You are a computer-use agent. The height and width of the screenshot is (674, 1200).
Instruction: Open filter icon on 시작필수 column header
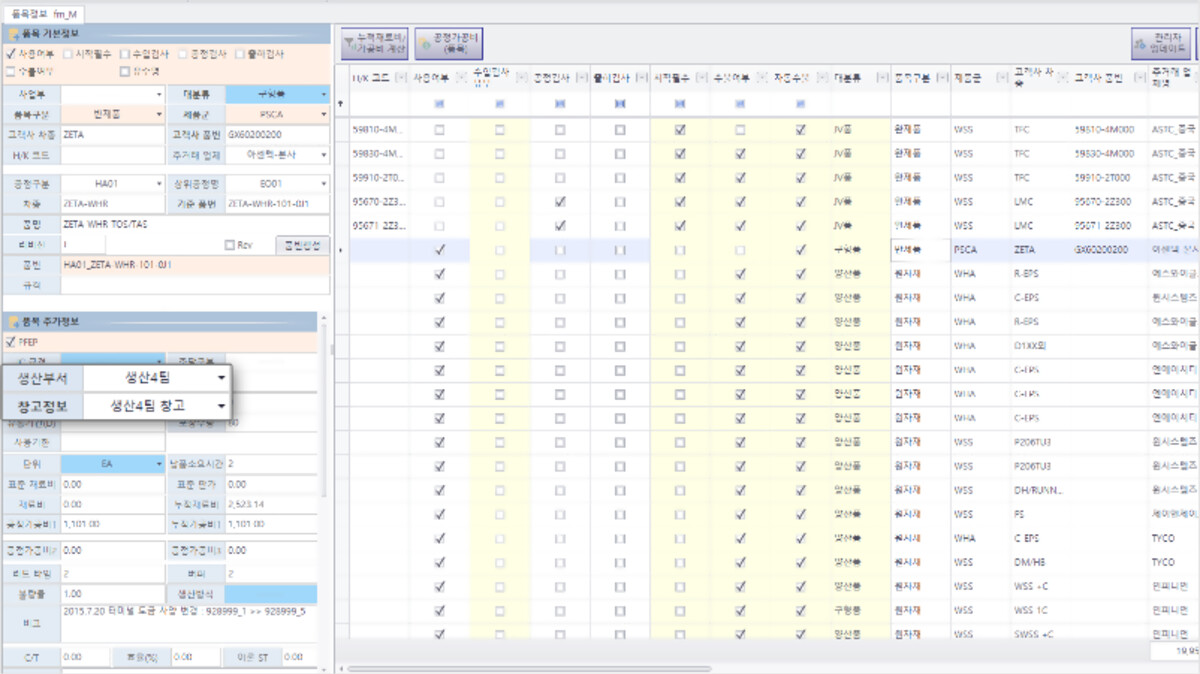point(701,77)
